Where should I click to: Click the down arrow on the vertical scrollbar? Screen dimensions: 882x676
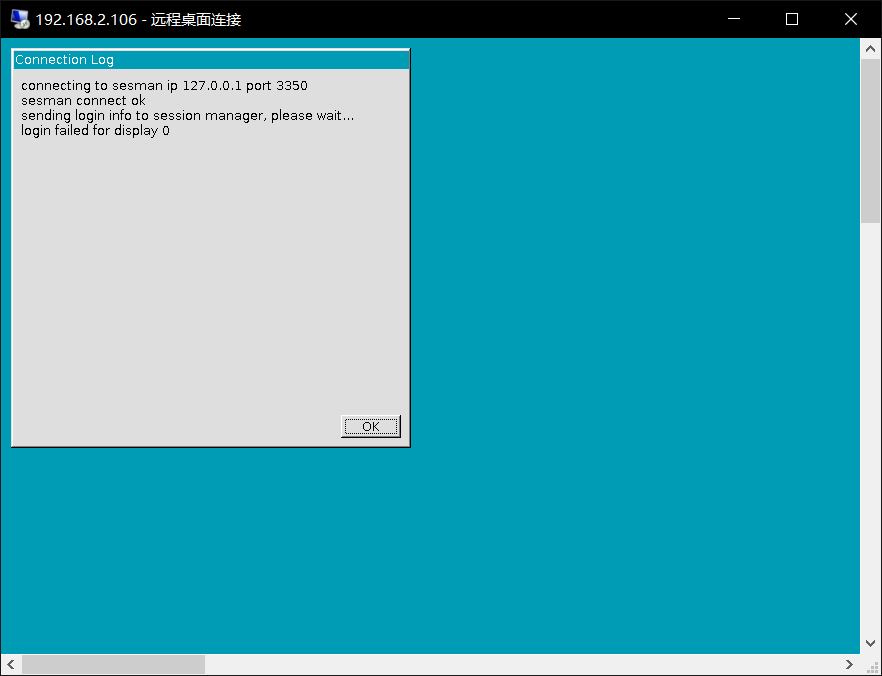point(870,644)
